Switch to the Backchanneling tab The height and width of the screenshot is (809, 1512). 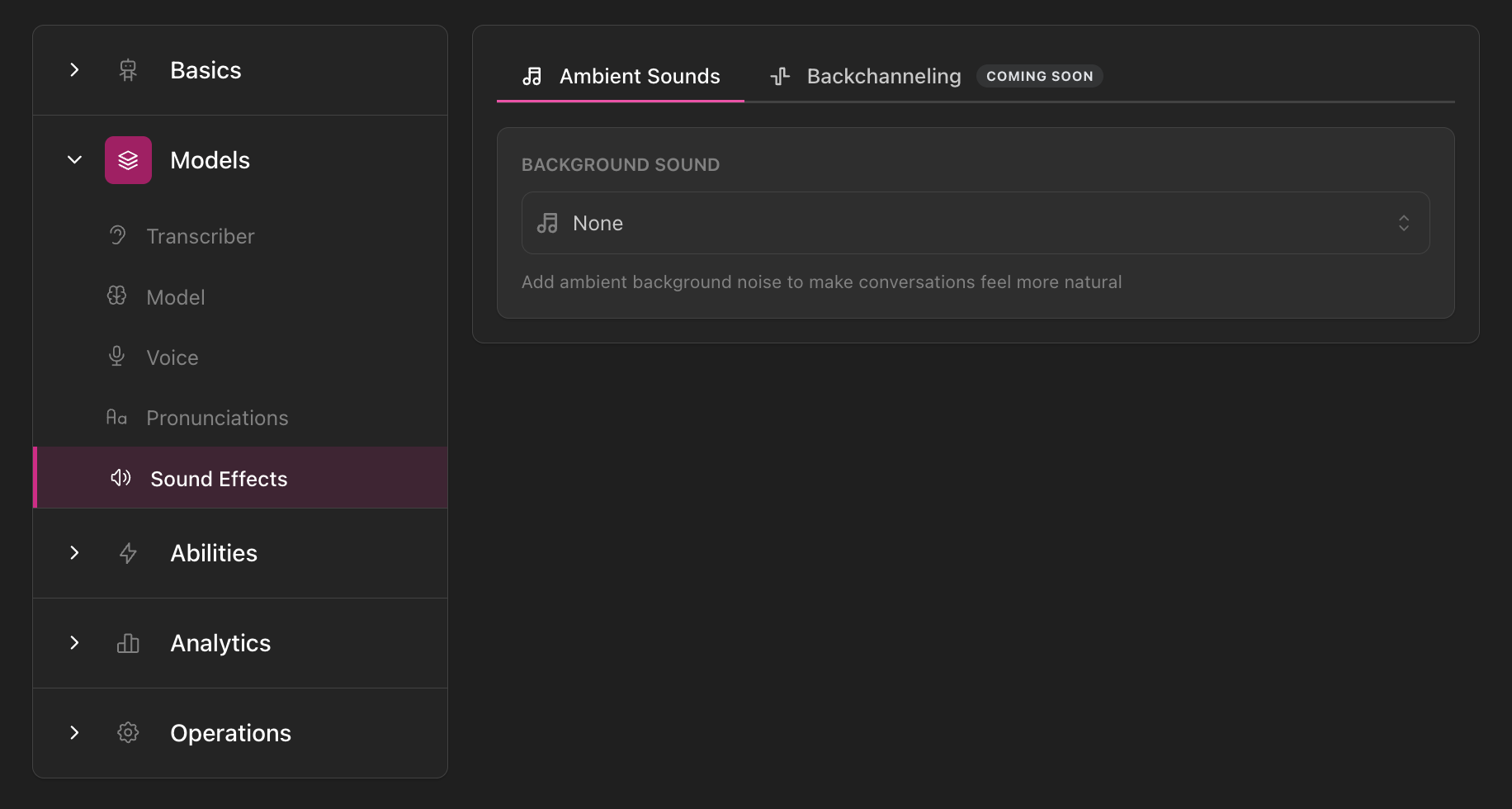tap(883, 75)
